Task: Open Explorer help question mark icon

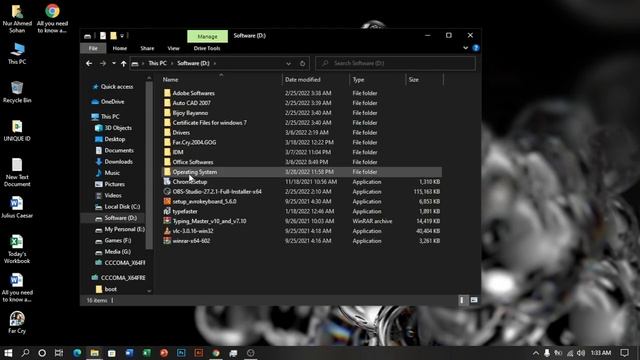Action: pos(476,48)
